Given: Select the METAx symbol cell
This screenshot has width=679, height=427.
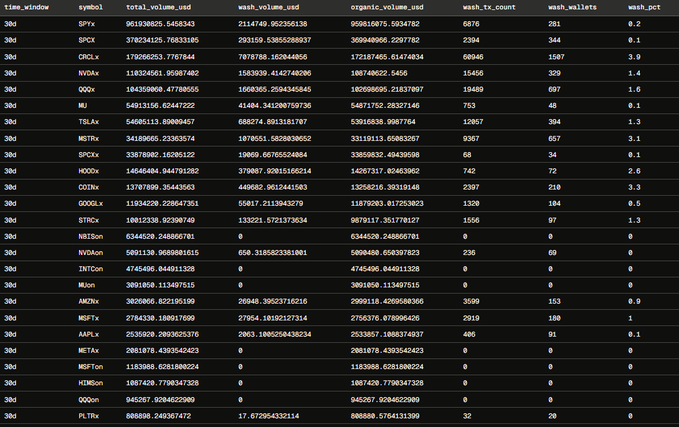Looking at the screenshot, I should [89, 350].
